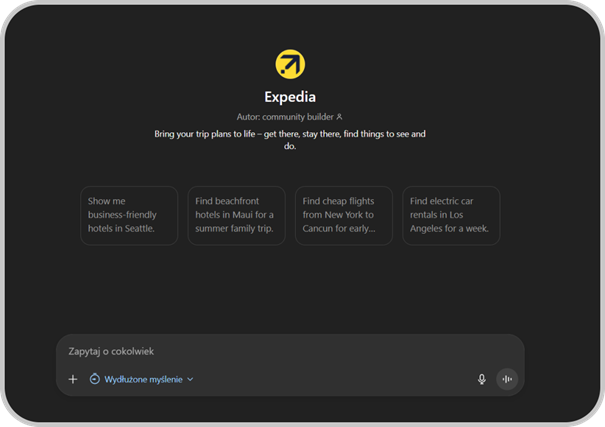Image resolution: width=605 pixels, height=427 pixels.
Task: Select the electric car rentals Los Angeles prompt
Action: tap(451, 215)
